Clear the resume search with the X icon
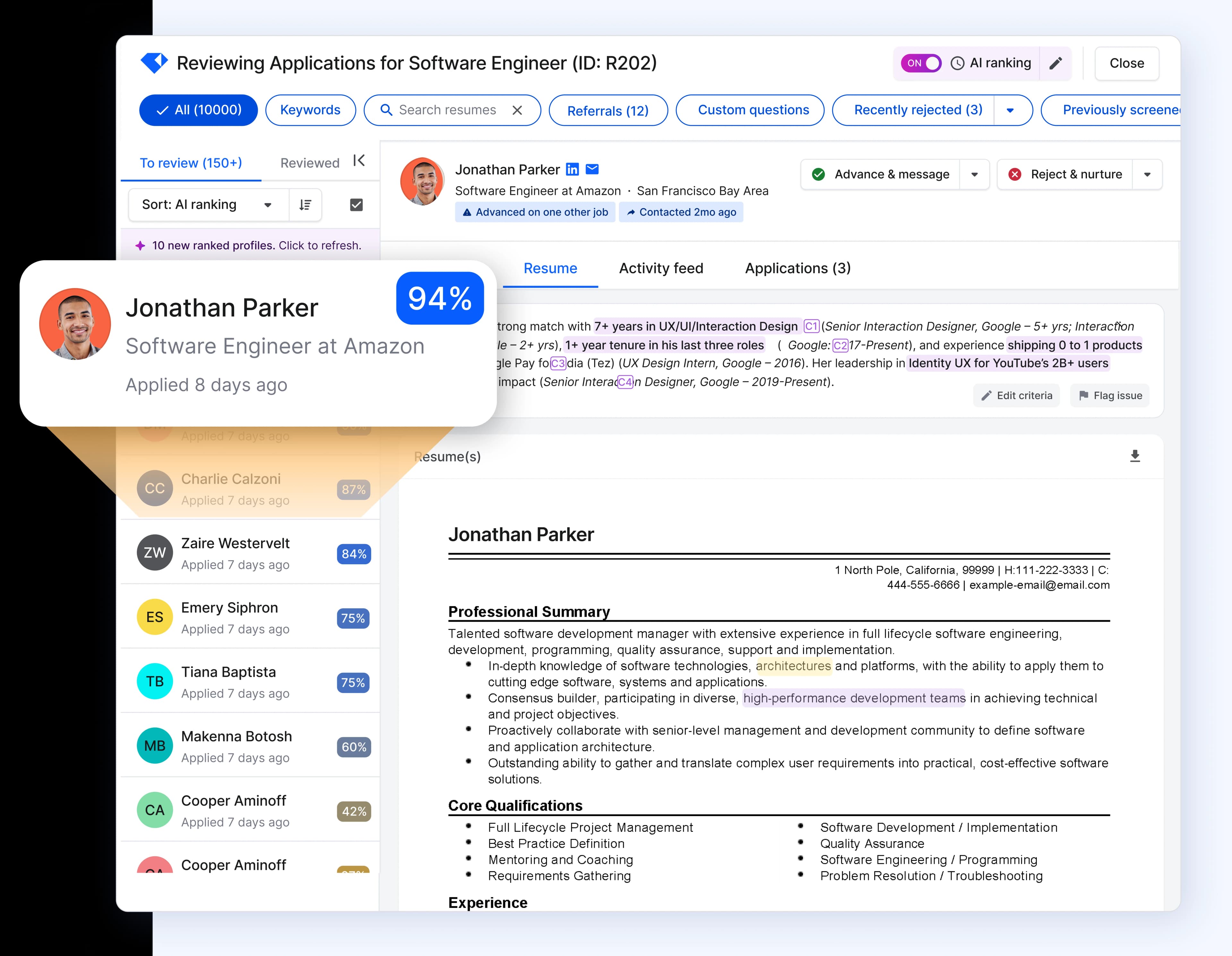 coord(517,110)
